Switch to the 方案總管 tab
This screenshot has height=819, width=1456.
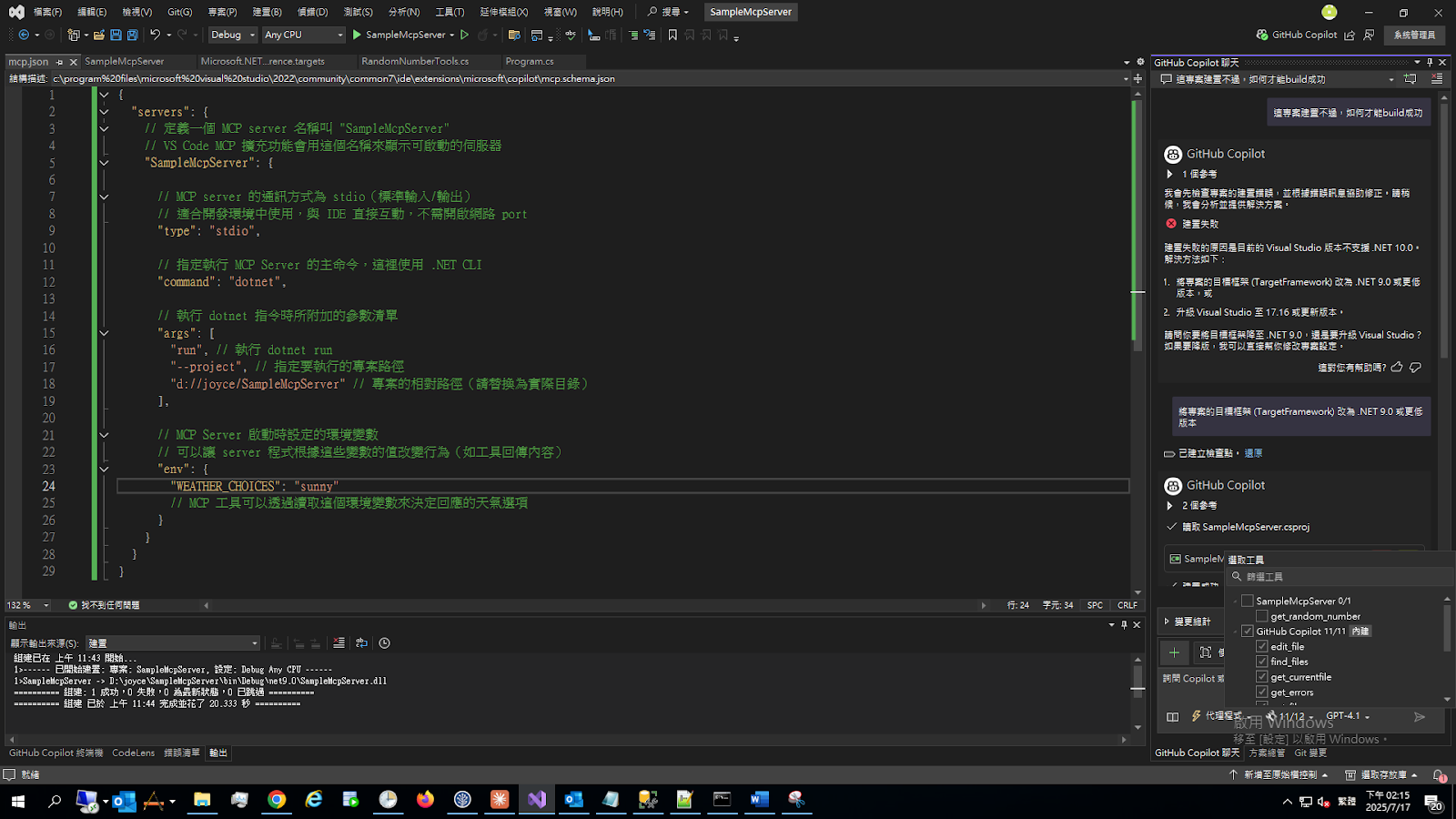pyautogui.click(x=1267, y=753)
